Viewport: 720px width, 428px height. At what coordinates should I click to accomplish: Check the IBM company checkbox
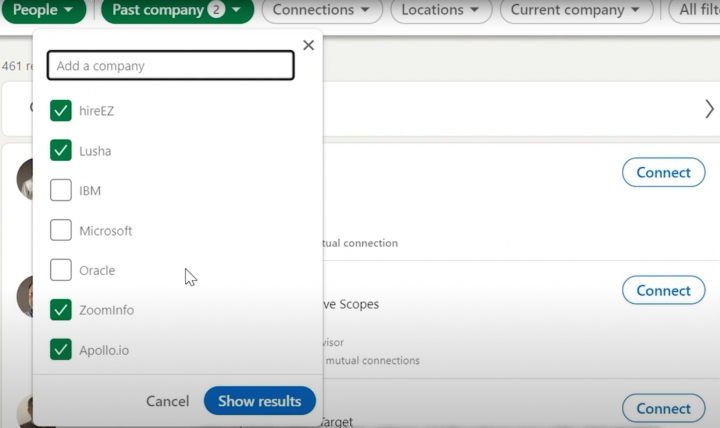[61, 190]
